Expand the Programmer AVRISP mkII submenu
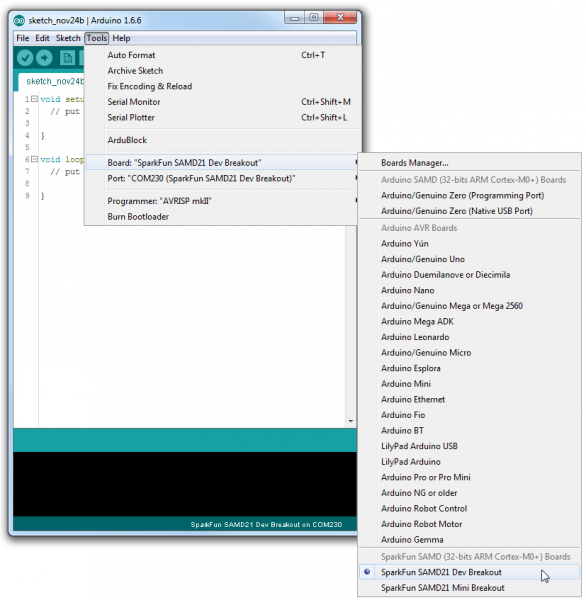The image size is (586, 600). pyautogui.click(x=223, y=201)
